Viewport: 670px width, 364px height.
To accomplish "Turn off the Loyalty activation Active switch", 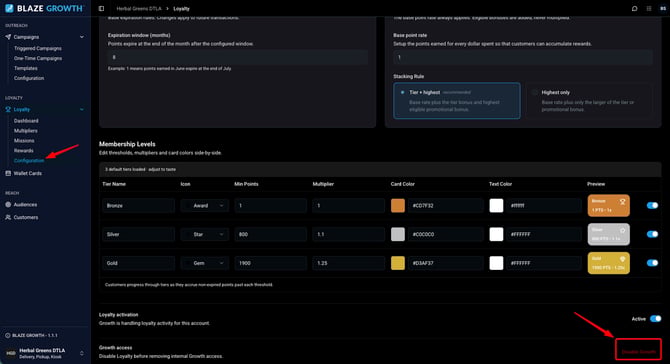I will [x=655, y=319].
